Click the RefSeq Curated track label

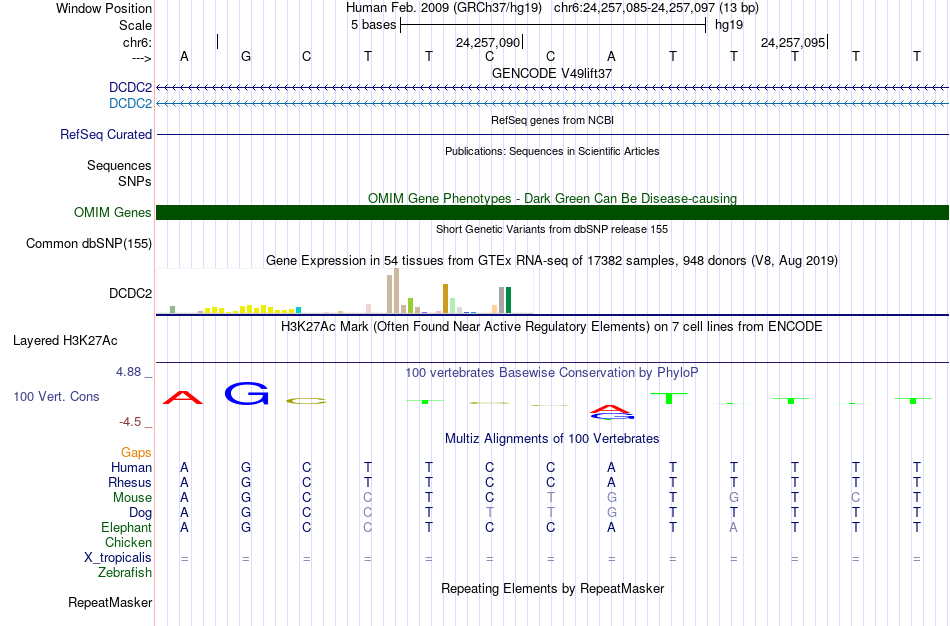pos(106,135)
